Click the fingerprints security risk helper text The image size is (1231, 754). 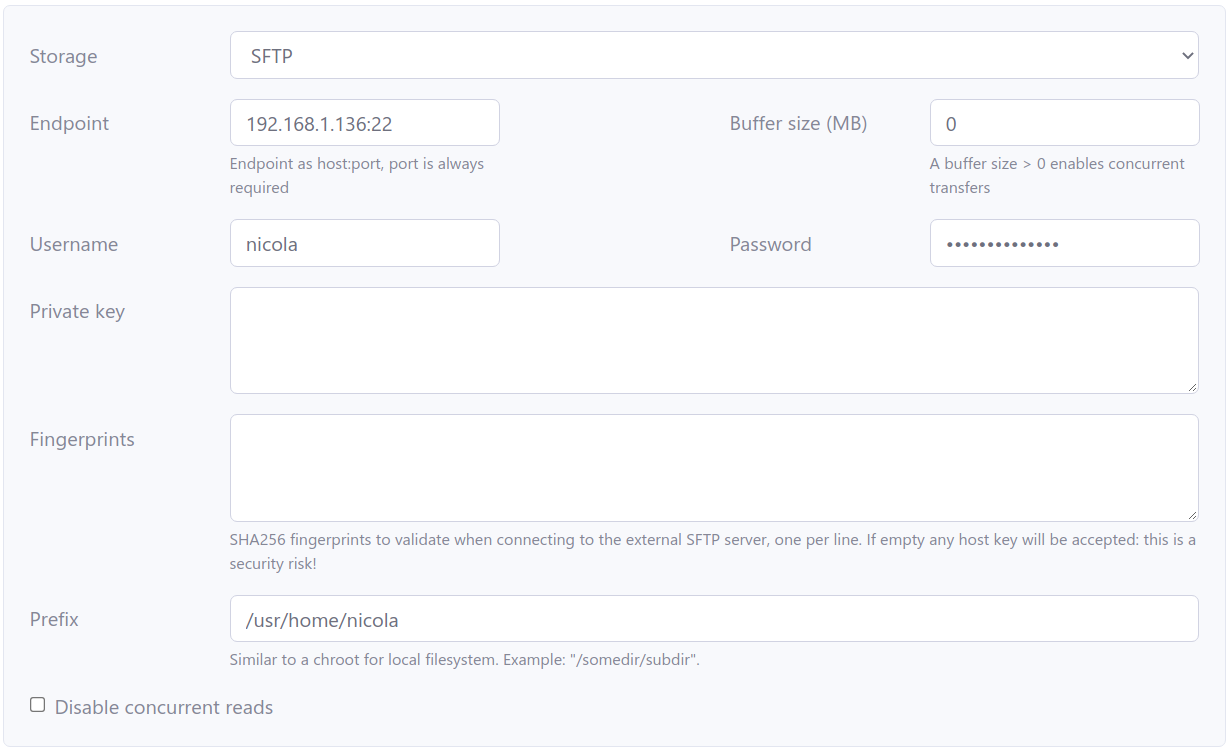[x=713, y=551]
